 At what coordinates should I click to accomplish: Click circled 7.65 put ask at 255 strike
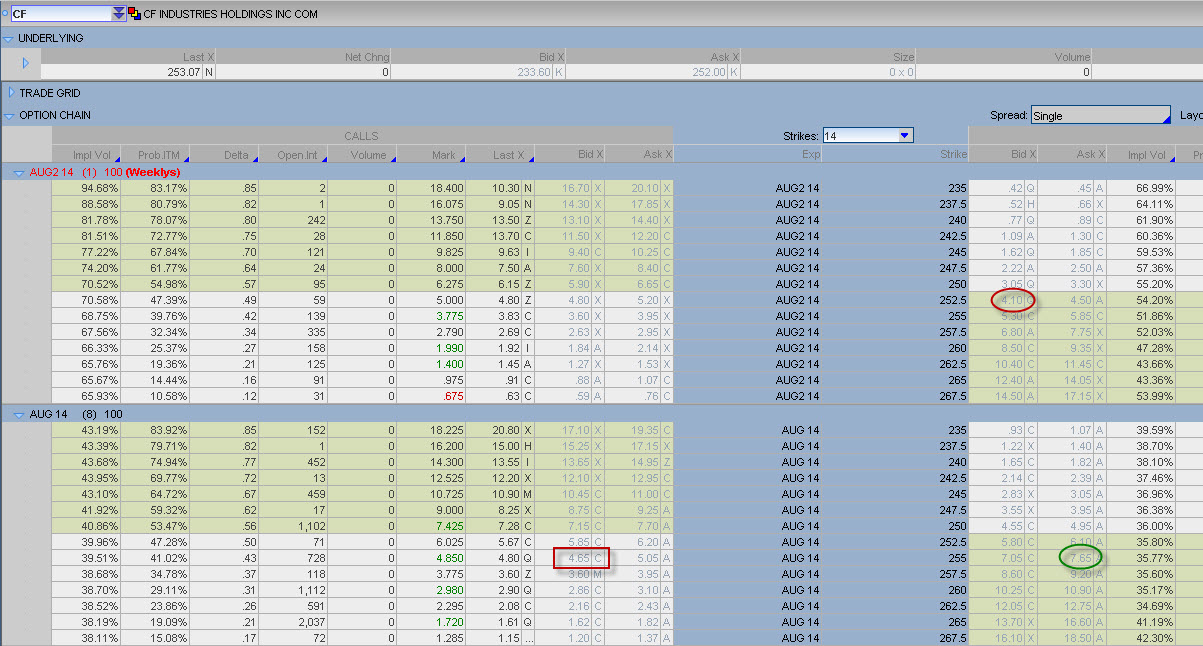[1080, 558]
